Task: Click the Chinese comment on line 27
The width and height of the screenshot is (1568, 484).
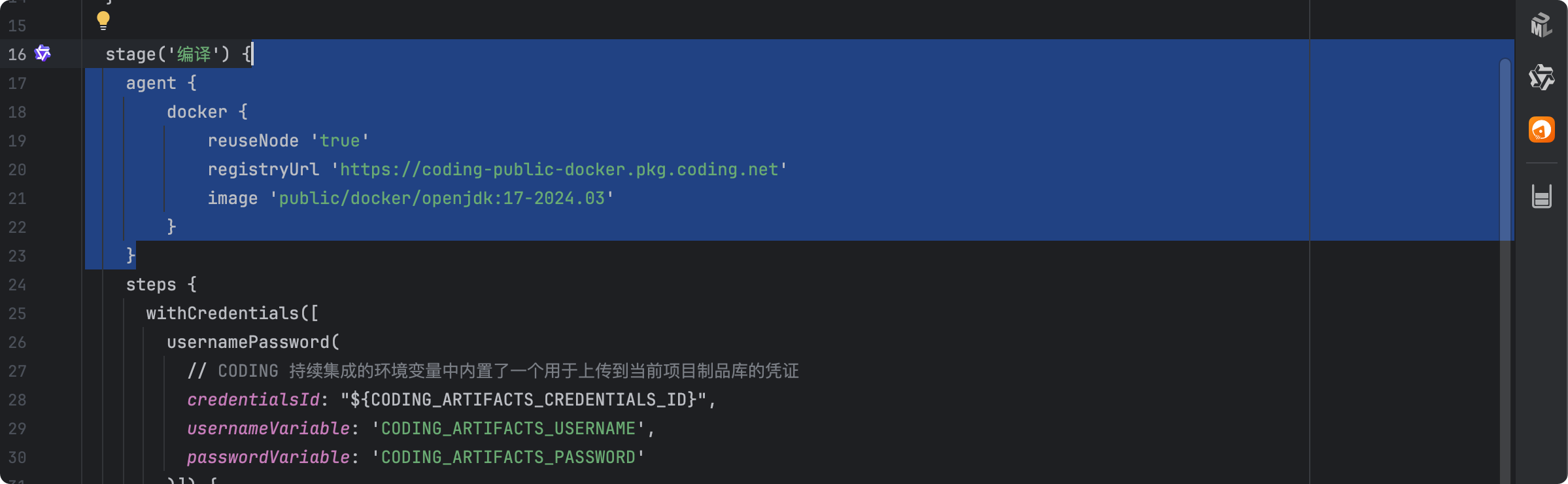Action: pyautogui.click(x=543, y=372)
